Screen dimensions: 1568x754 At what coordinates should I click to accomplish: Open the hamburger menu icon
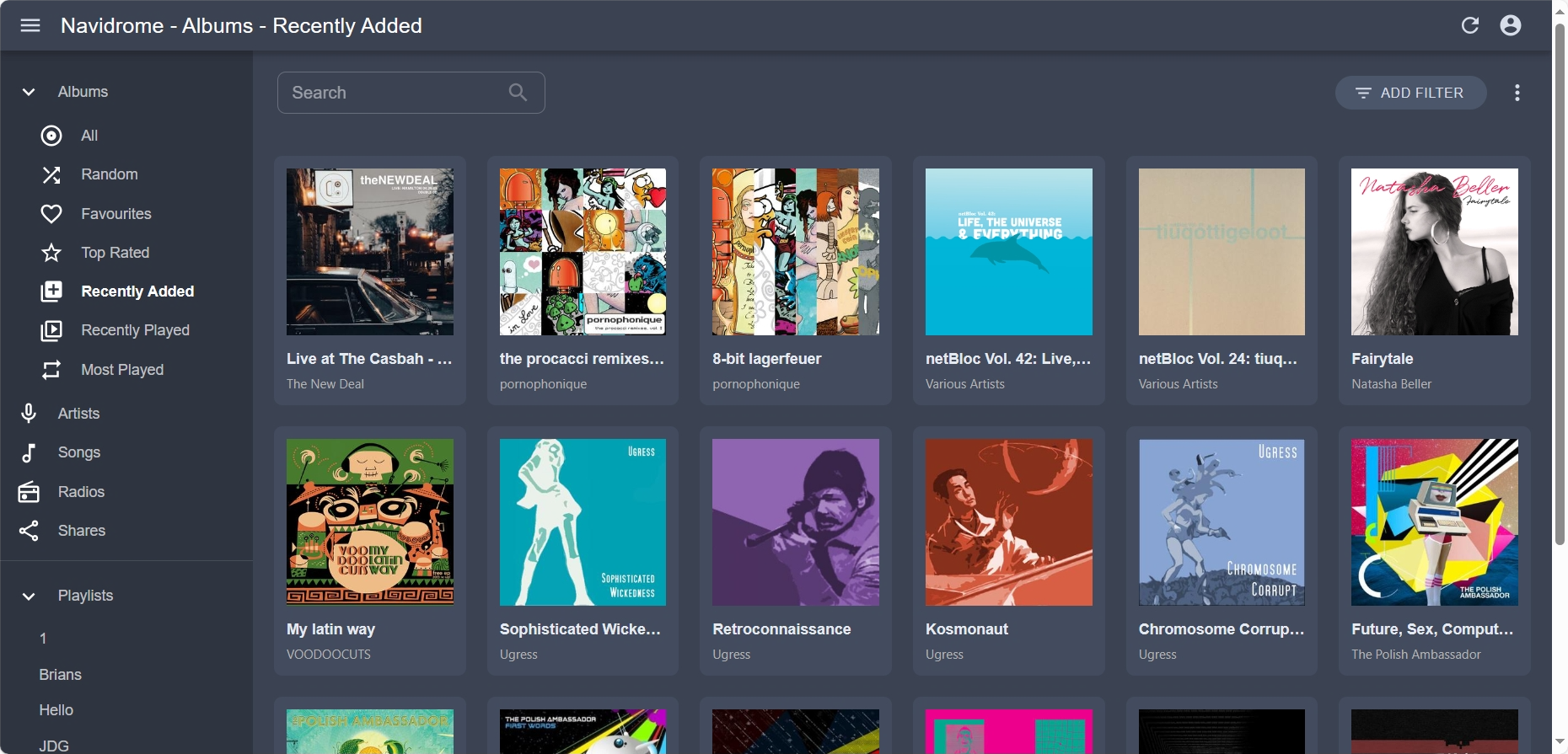[30, 25]
